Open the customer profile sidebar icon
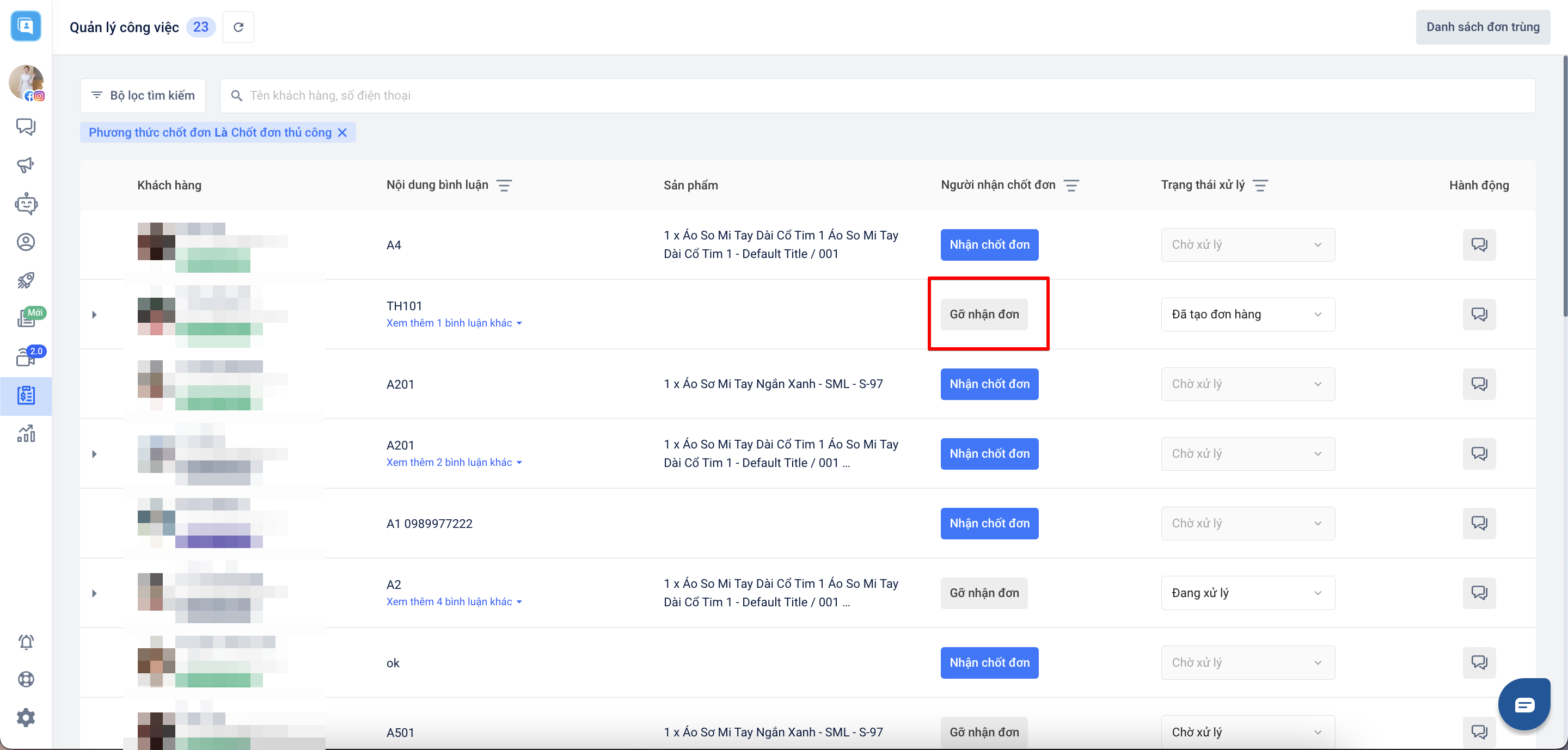 tap(26, 242)
